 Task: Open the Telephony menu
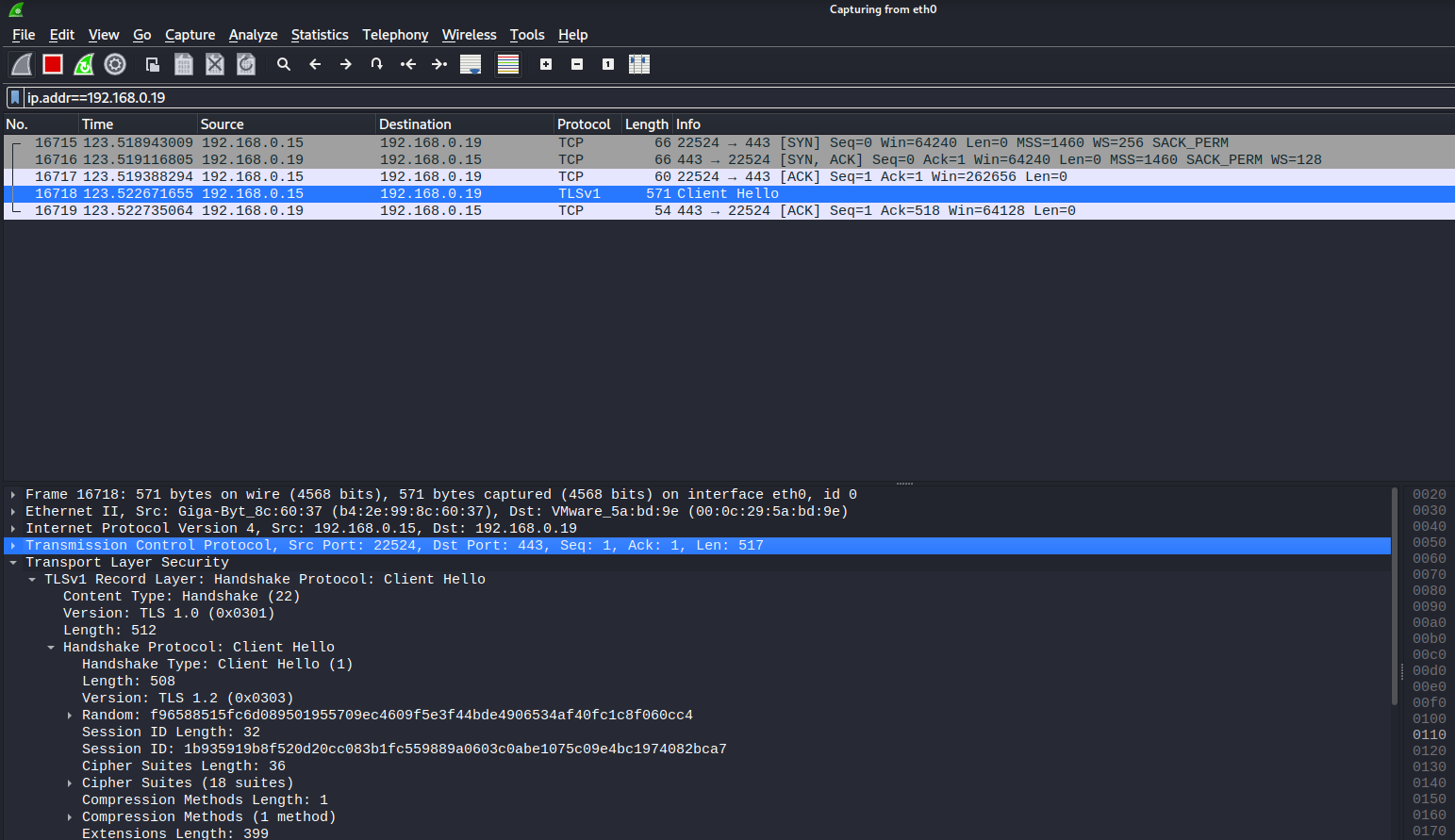pyautogui.click(x=395, y=35)
